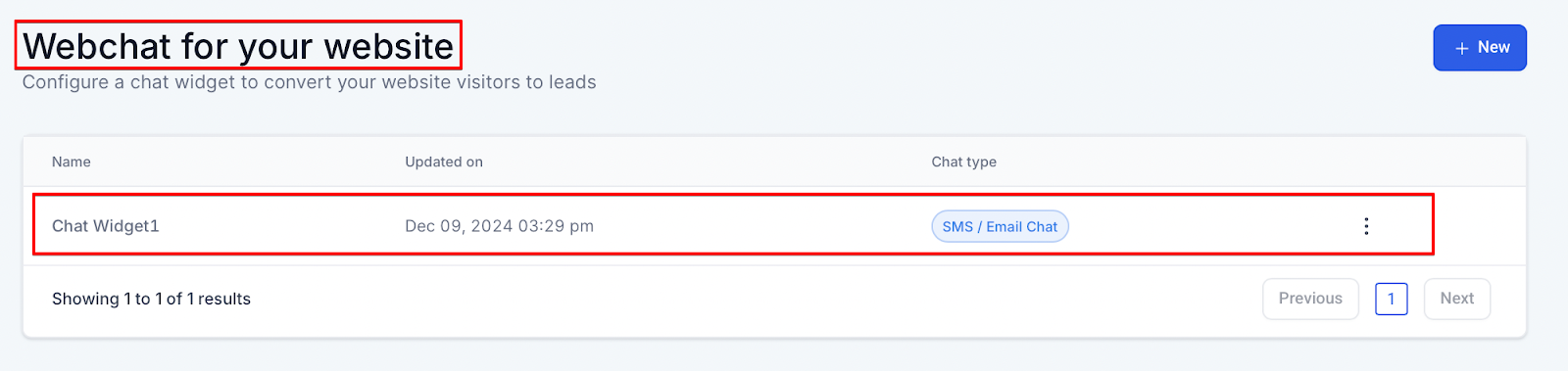Click Email Chat text inside the badge
The height and width of the screenshot is (371, 1568).
coord(1022,227)
